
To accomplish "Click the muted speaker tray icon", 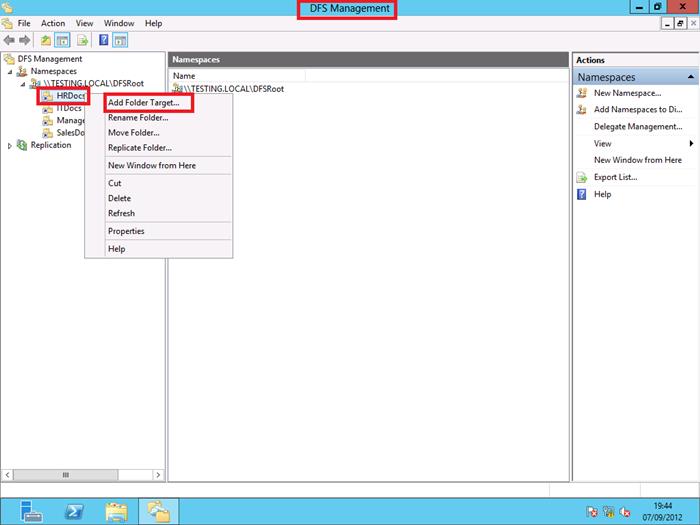I will point(625,512).
